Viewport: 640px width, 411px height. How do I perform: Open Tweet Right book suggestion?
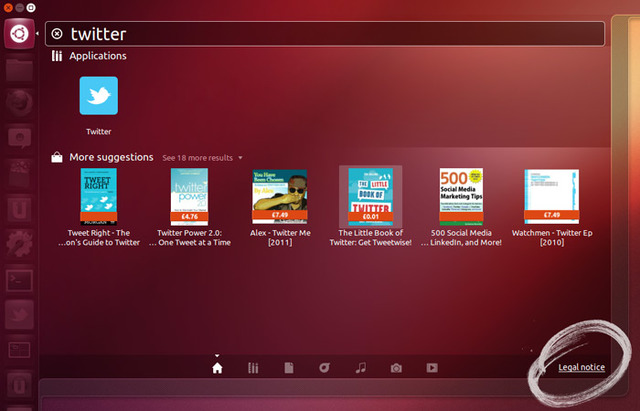click(99, 207)
